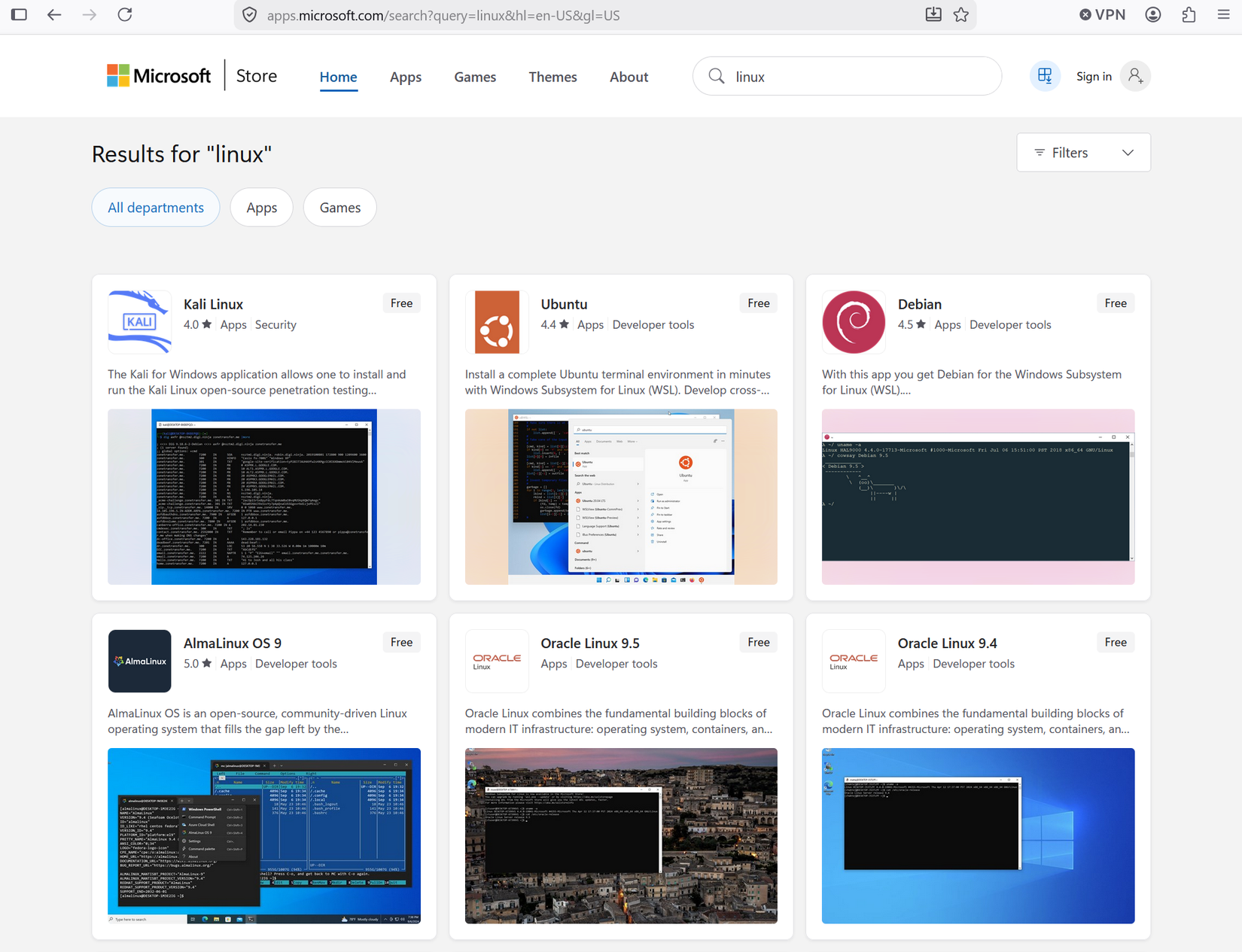Click the Free button on Debian

1116,303
